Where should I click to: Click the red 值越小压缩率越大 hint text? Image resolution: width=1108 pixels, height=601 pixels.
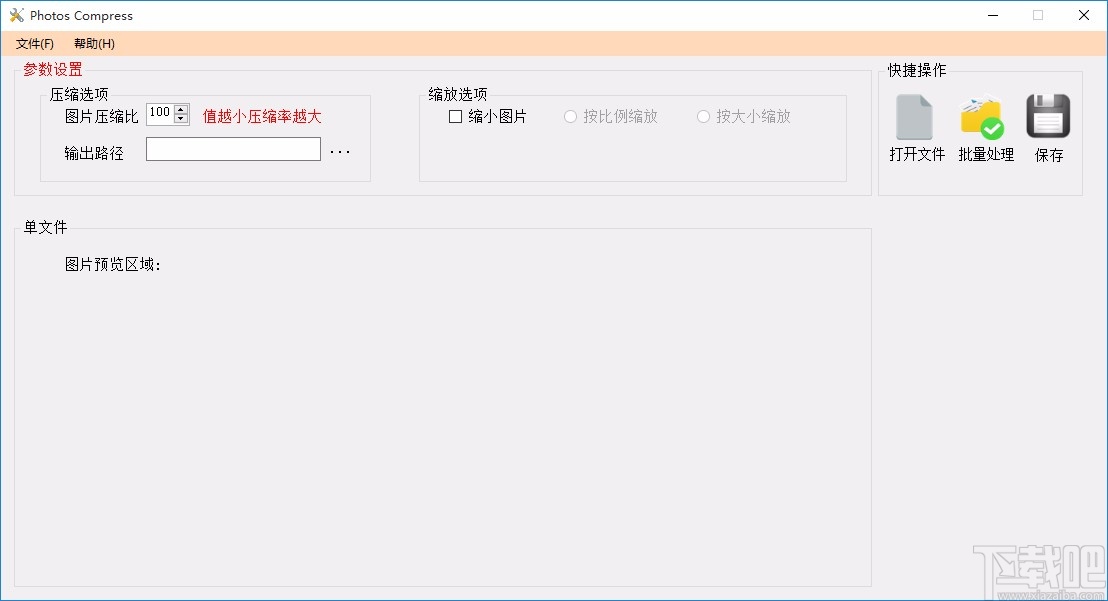click(262, 116)
